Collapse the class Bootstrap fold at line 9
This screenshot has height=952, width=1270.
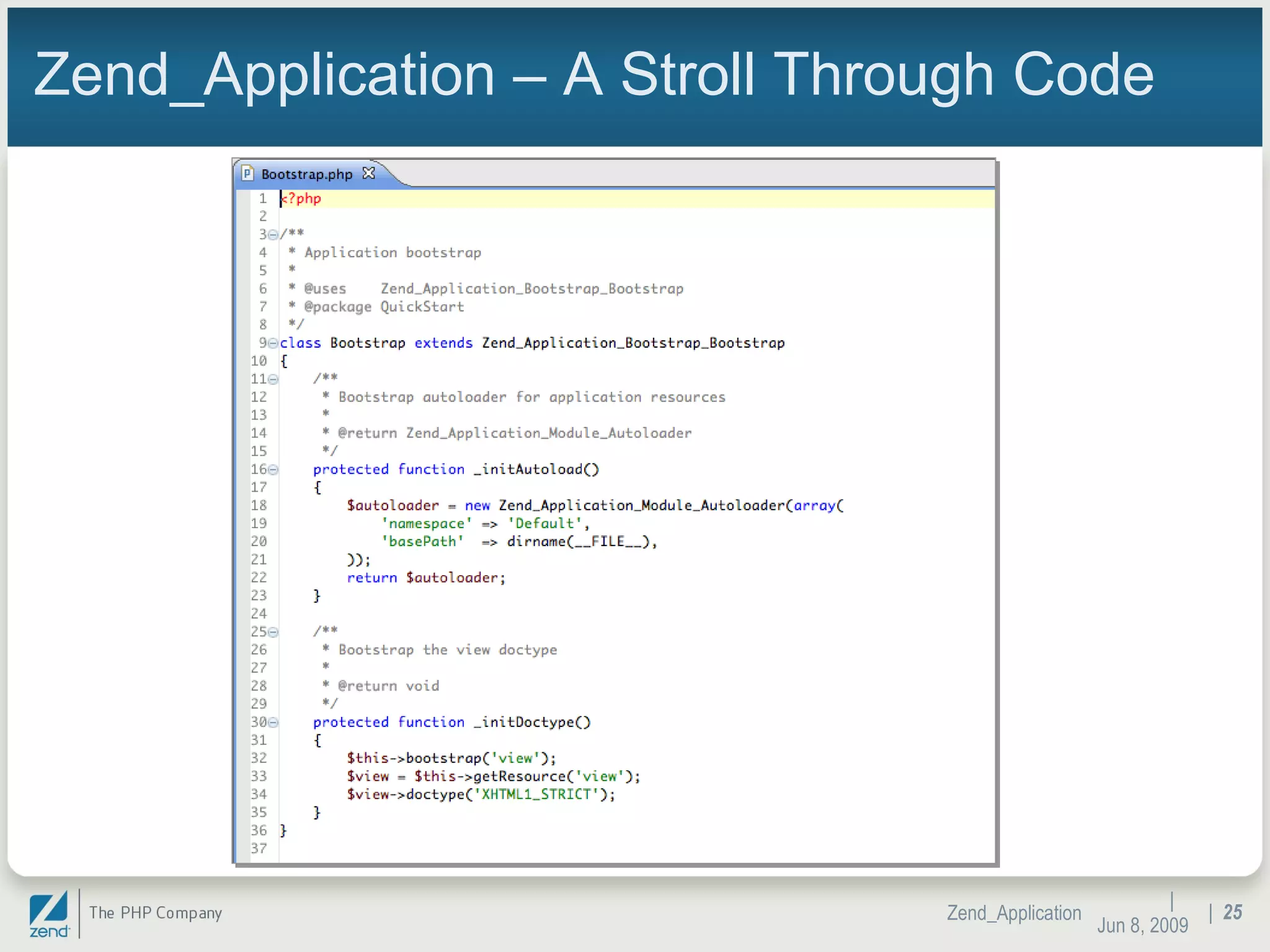tap(273, 343)
